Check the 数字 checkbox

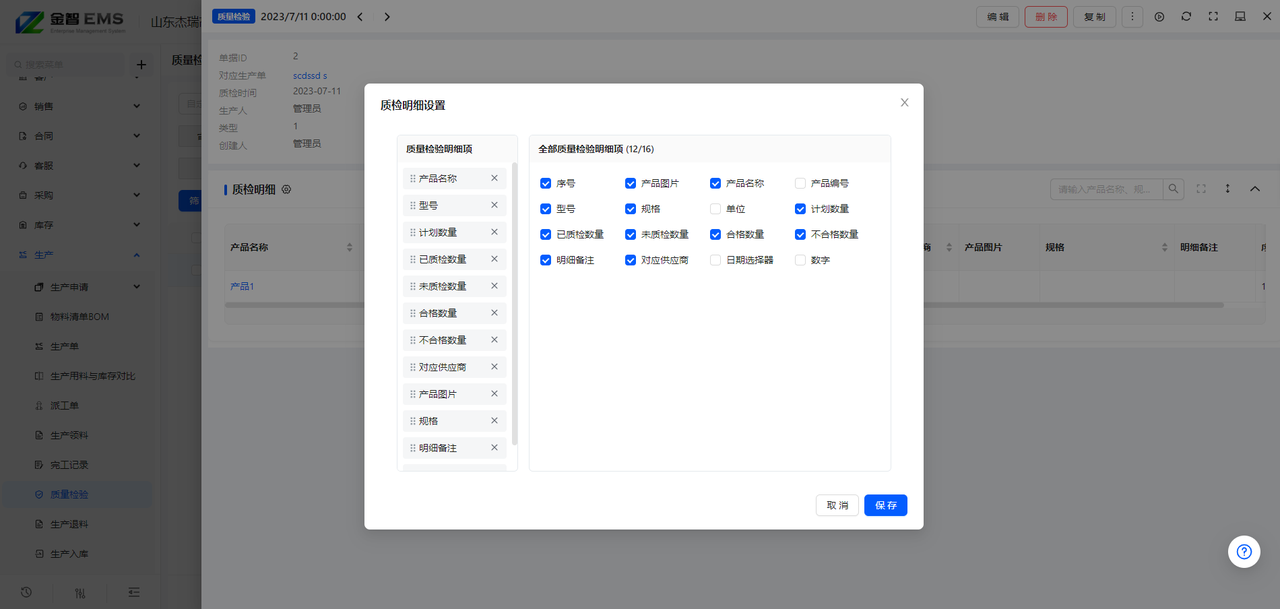[x=800, y=260]
